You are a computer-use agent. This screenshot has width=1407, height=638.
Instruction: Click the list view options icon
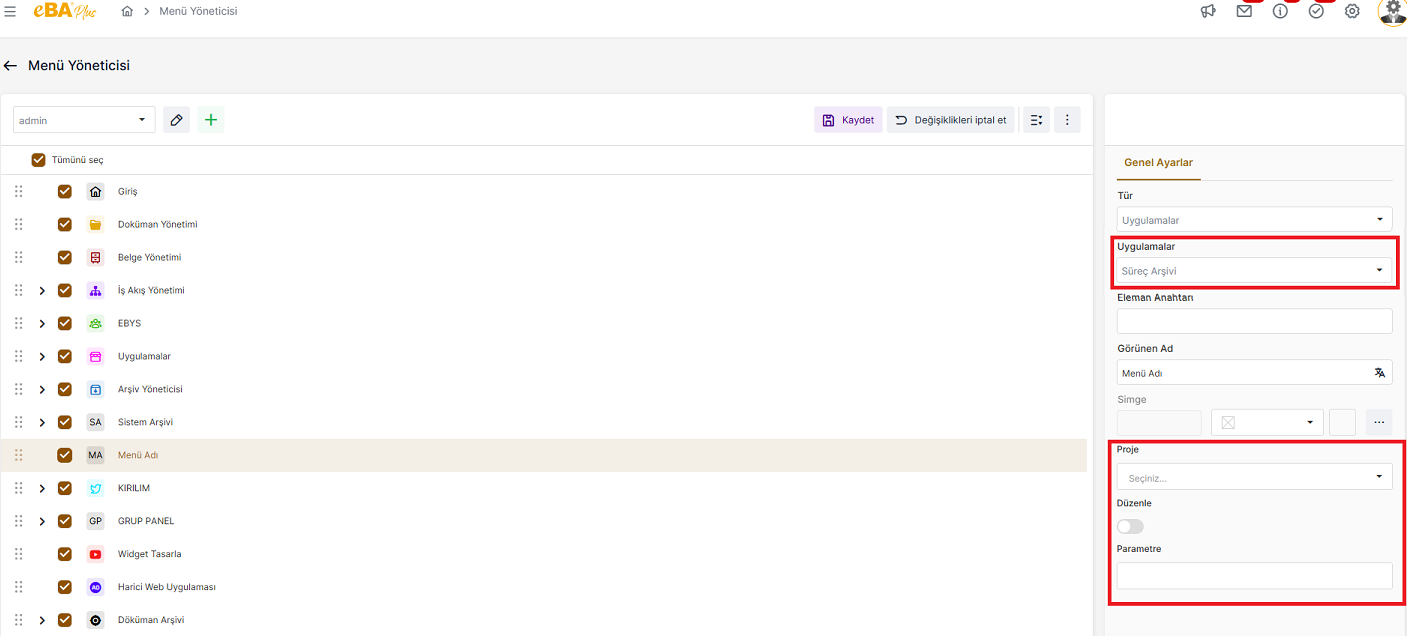pos(1036,120)
